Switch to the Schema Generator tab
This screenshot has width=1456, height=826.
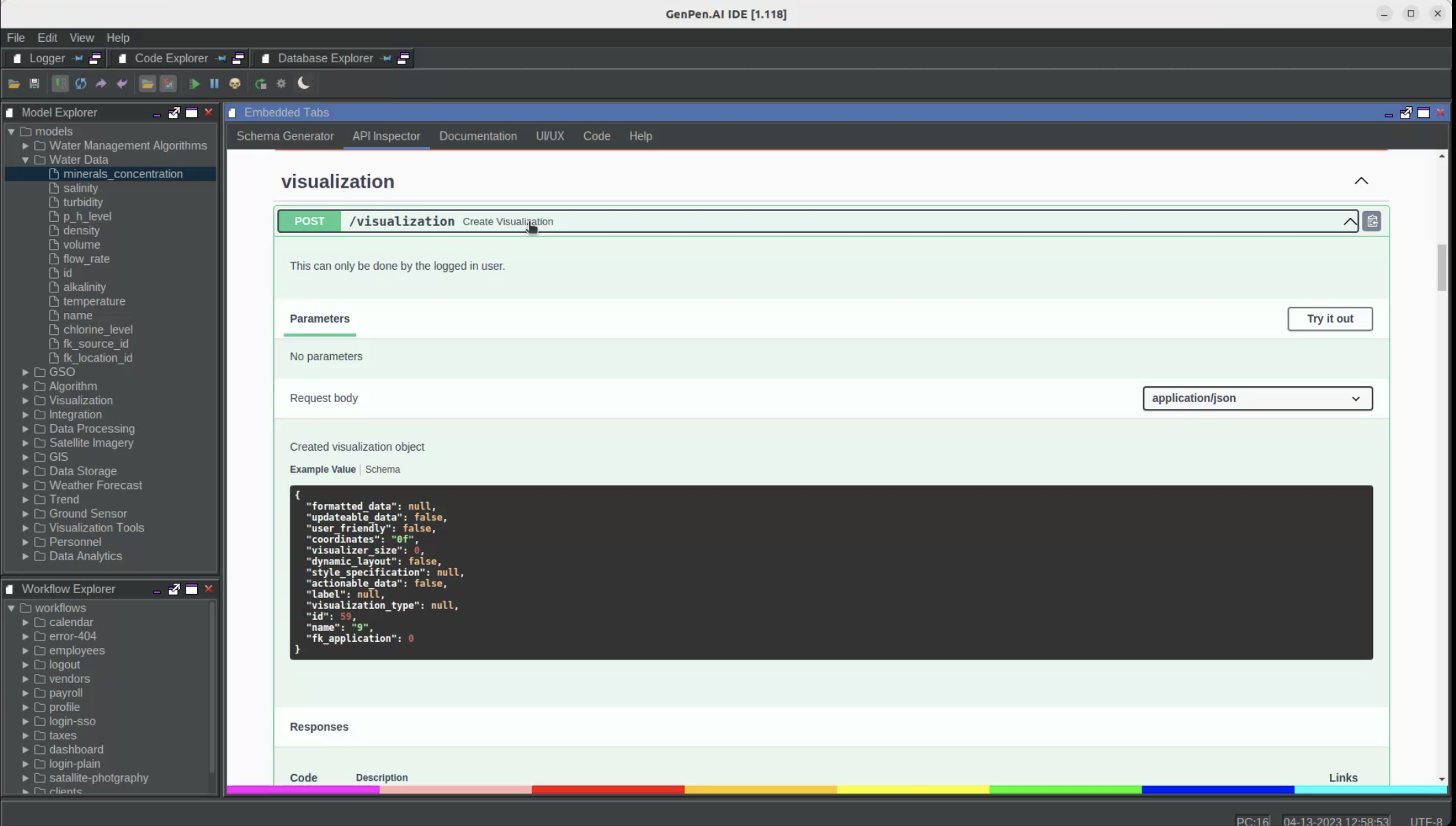pos(285,136)
